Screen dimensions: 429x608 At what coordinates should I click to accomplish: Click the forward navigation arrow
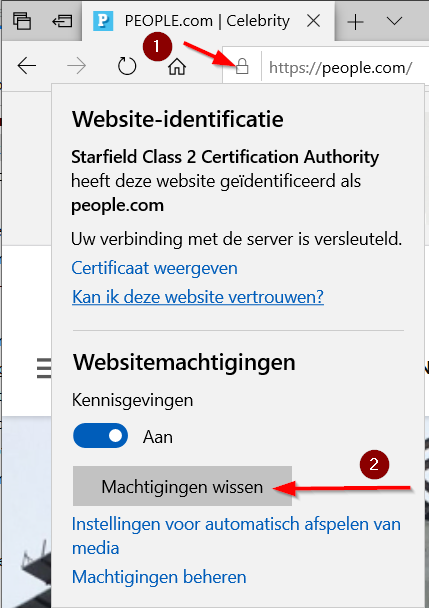click(76, 66)
